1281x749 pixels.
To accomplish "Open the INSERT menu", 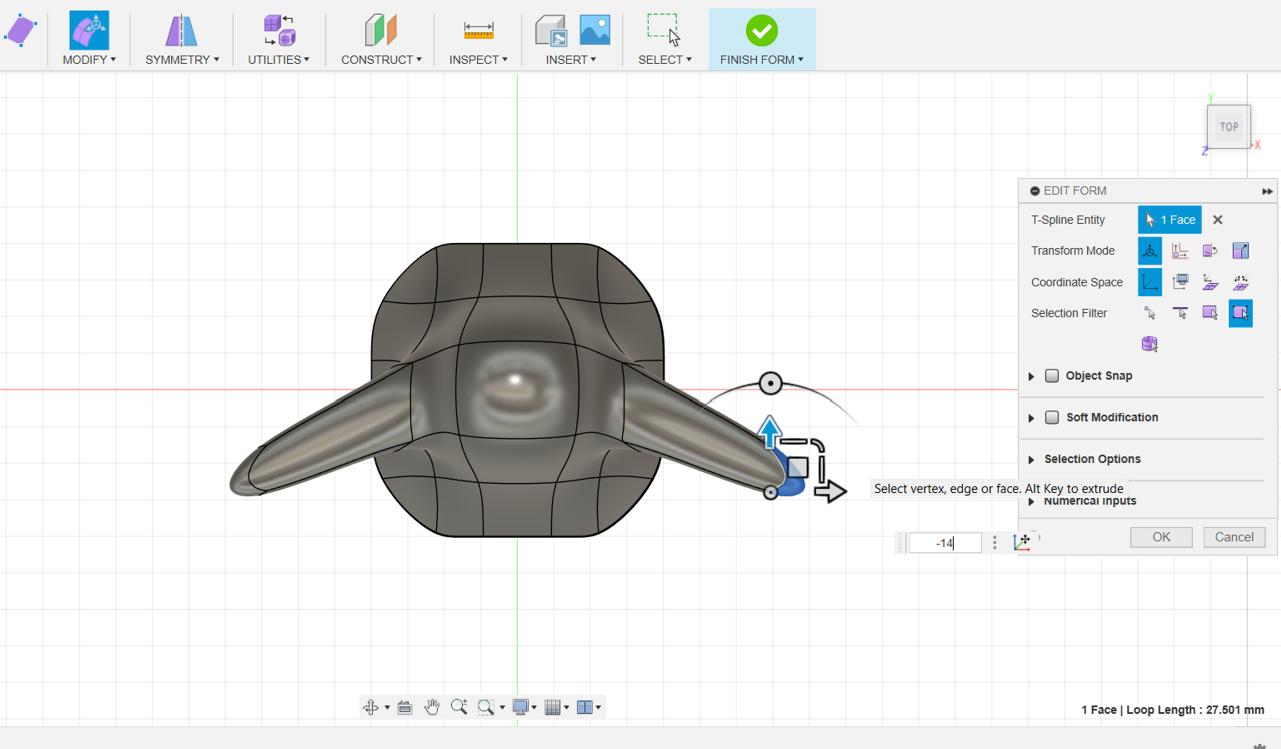I will tap(571, 60).
